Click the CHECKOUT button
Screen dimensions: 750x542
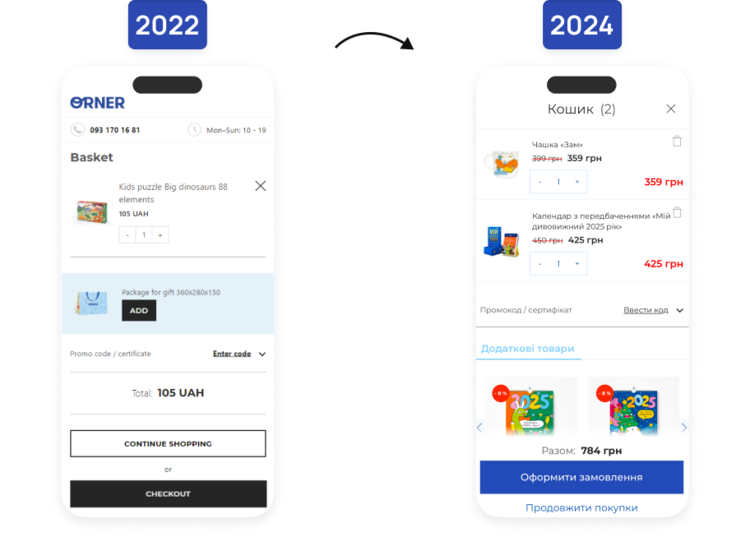[x=168, y=494]
